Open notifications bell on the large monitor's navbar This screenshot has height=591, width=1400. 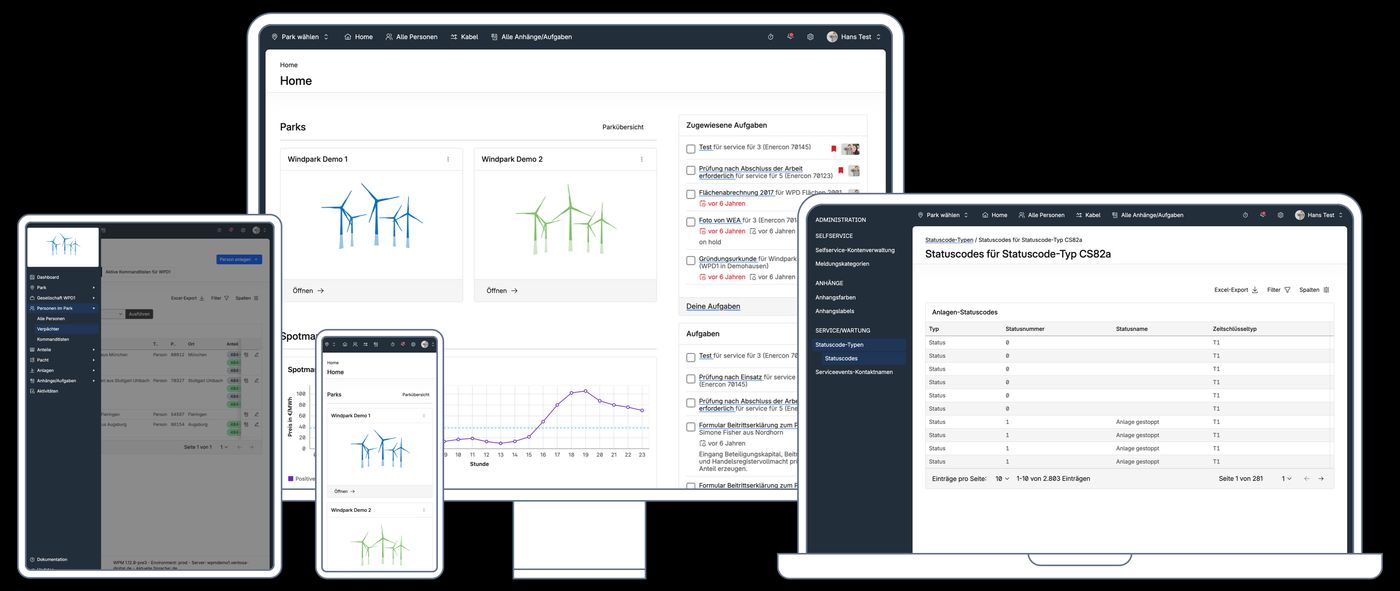(790, 37)
